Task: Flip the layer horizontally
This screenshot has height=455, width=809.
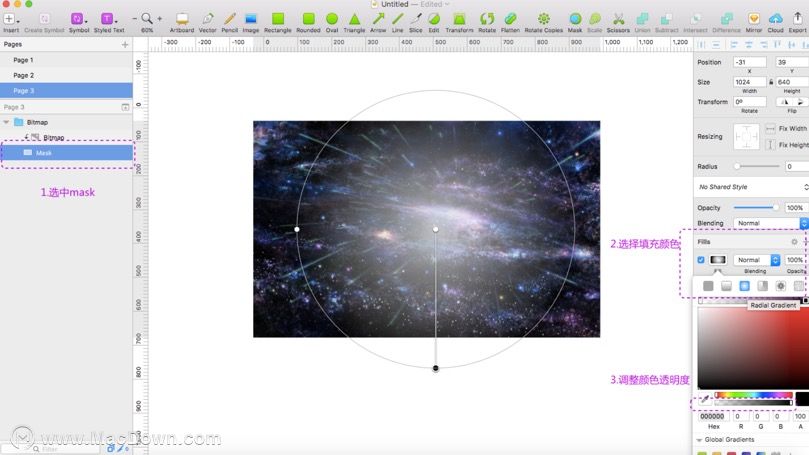Action: click(x=784, y=102)
